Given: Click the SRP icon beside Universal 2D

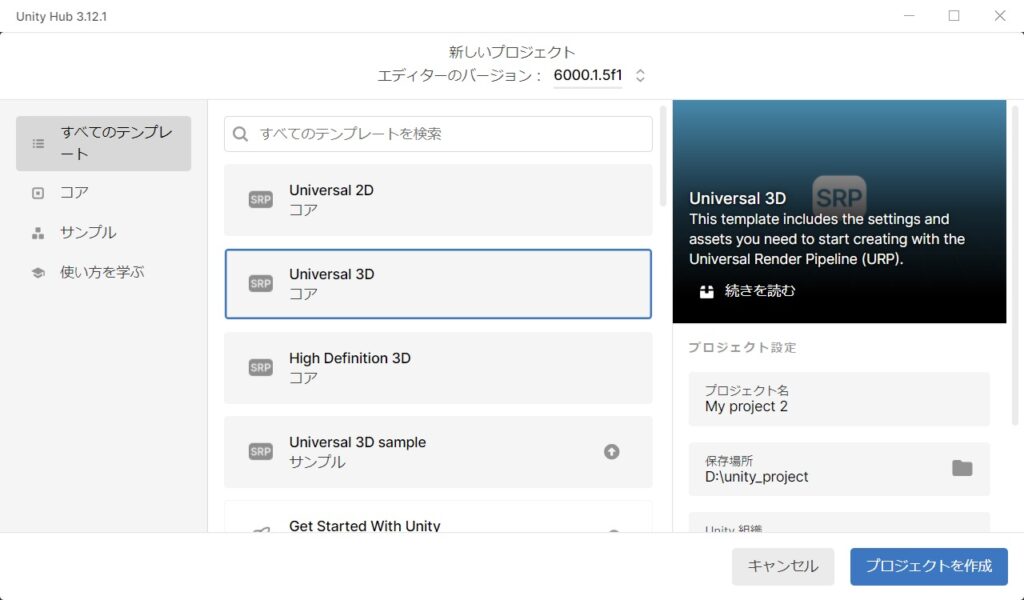Looking at the screenshot, I should (260, 200).
